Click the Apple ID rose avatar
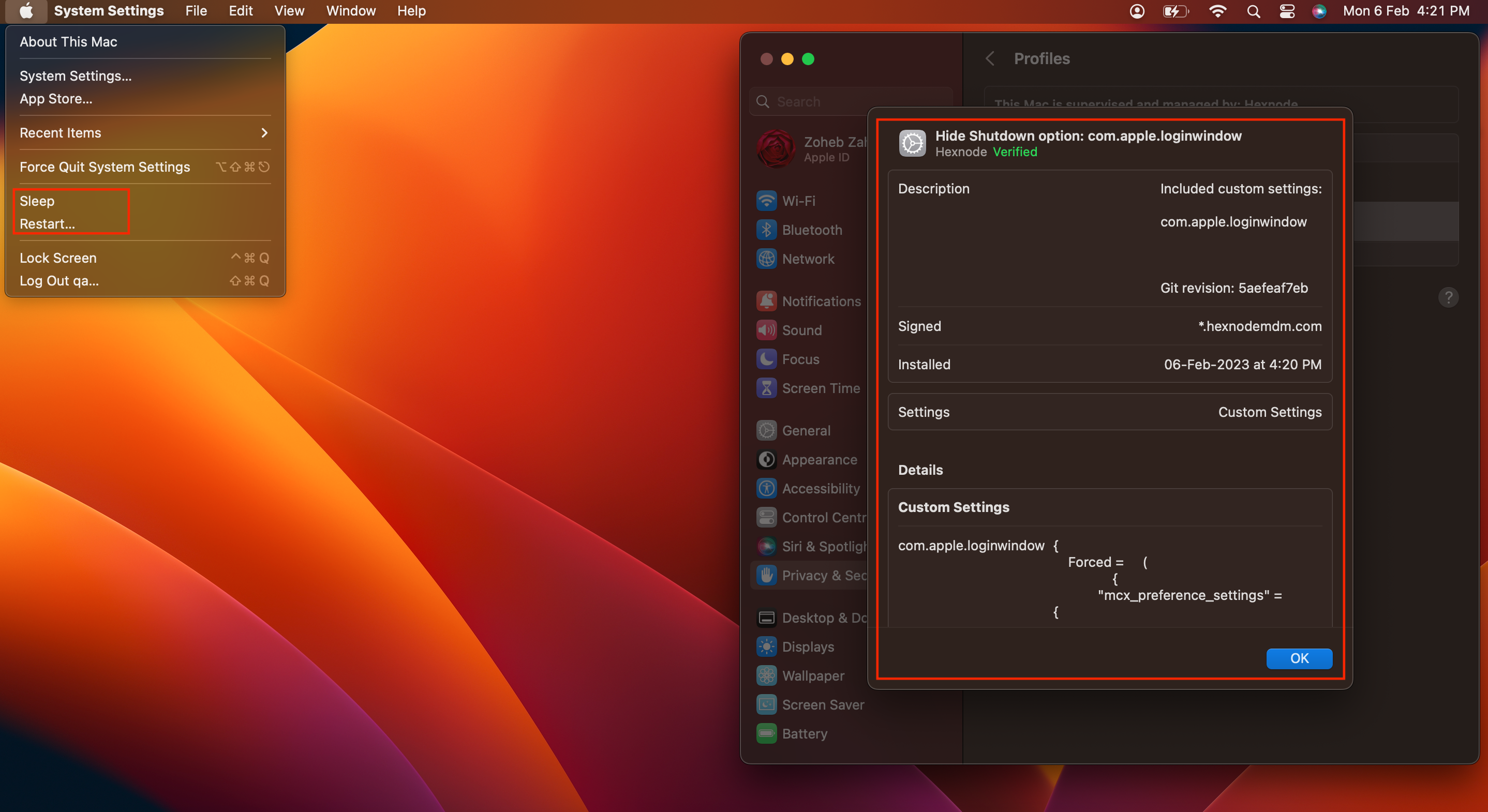 tap(776, 148)
